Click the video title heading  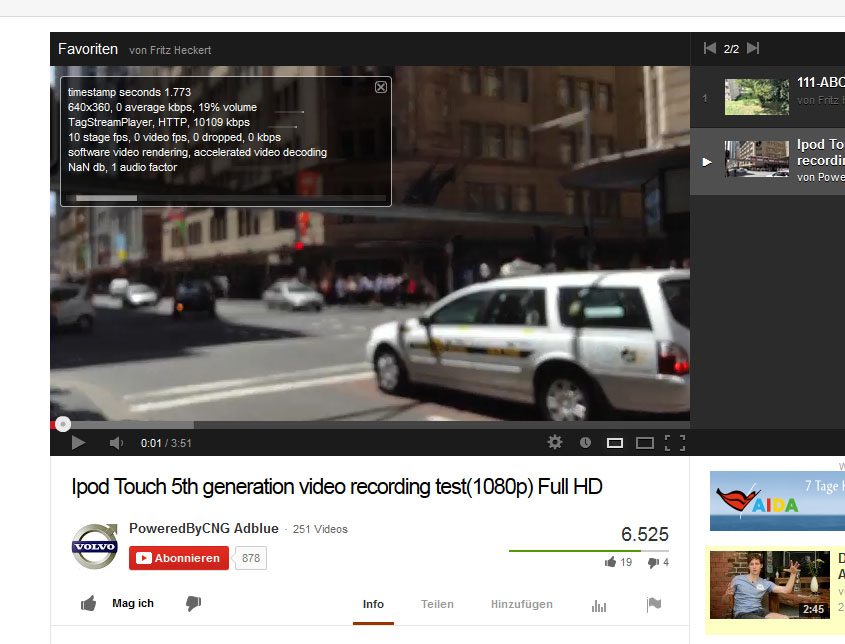pos(337,487)
